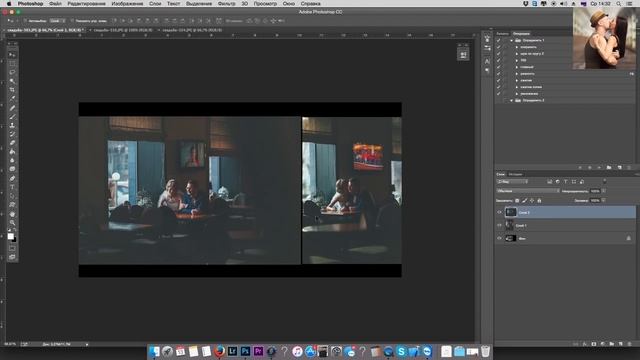Select the Crop tool

12,90
